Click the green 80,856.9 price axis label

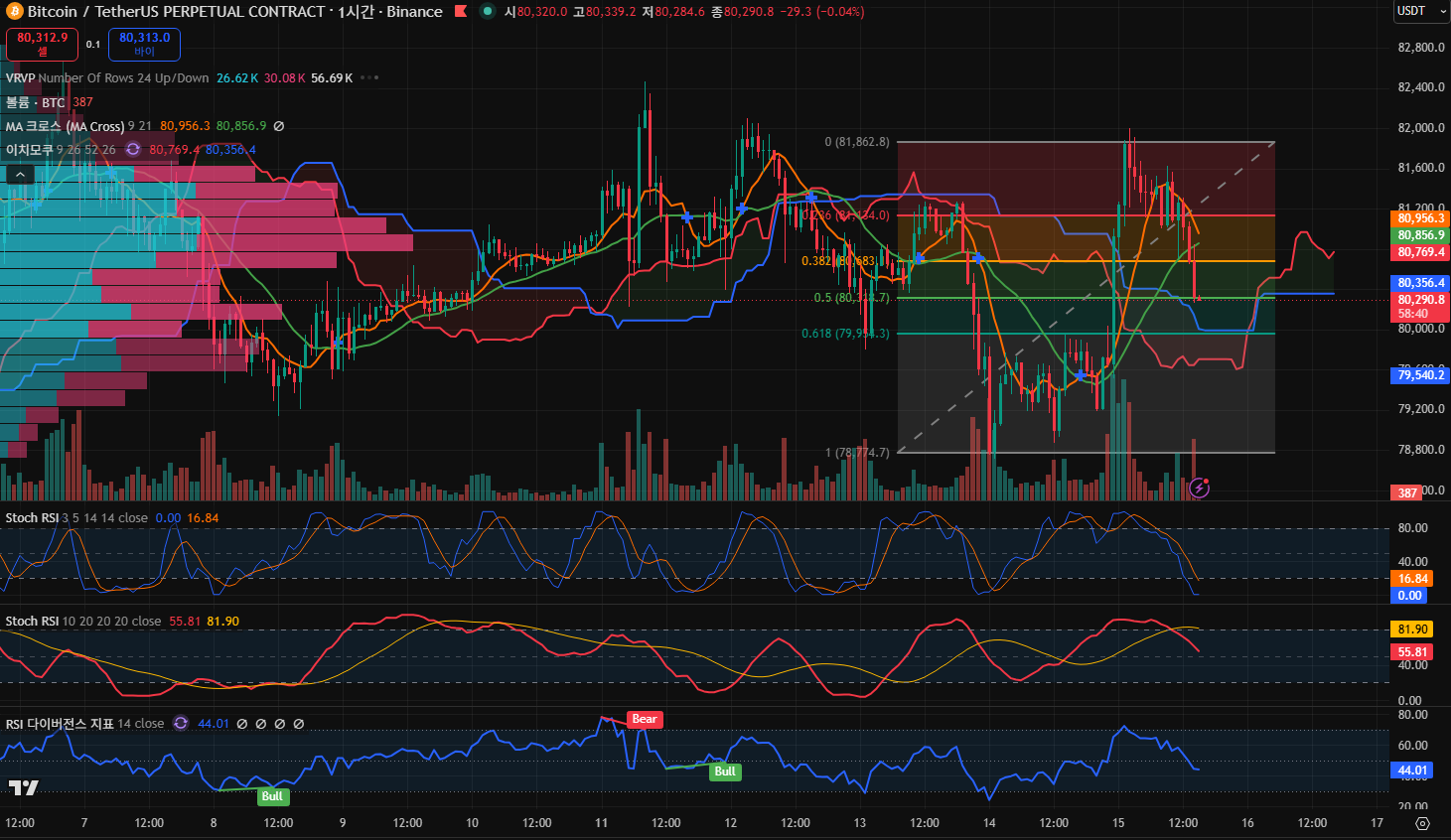click(x=1421, y=235)
